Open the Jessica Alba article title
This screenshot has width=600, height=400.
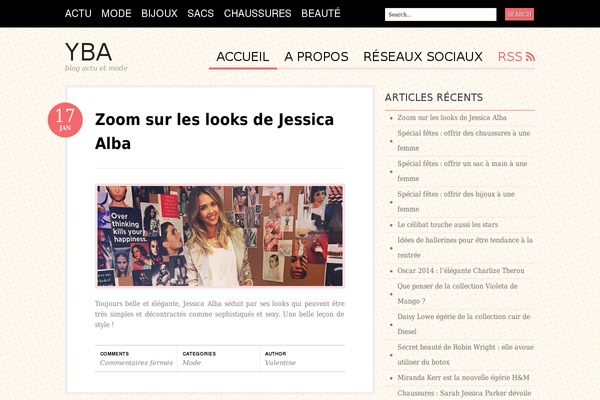[214, 131]
